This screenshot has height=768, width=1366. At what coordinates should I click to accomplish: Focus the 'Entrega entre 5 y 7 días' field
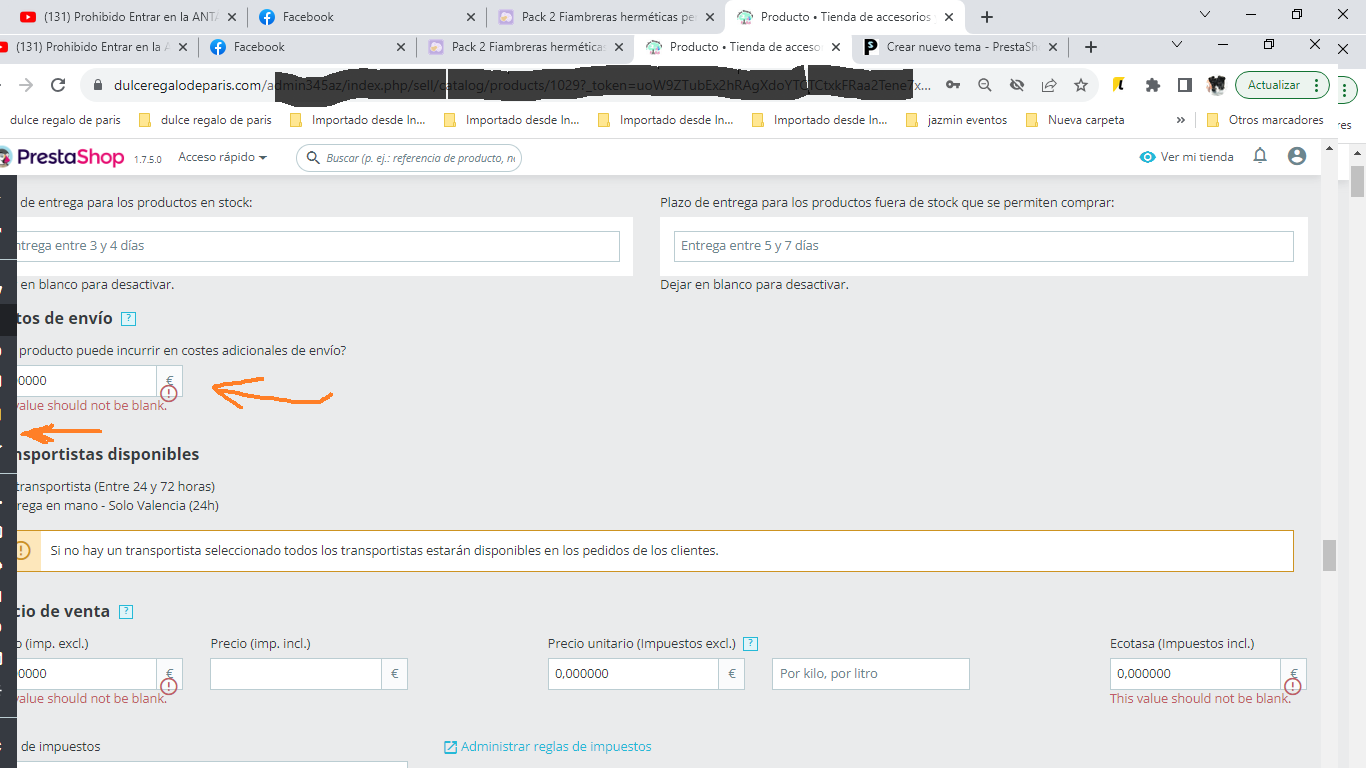pos(984,246)
